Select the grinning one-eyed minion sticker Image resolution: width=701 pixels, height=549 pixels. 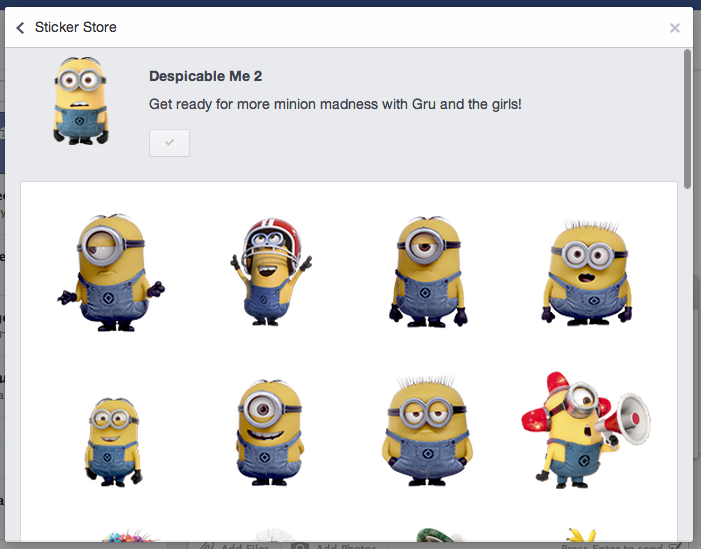(x=269, y=432)
